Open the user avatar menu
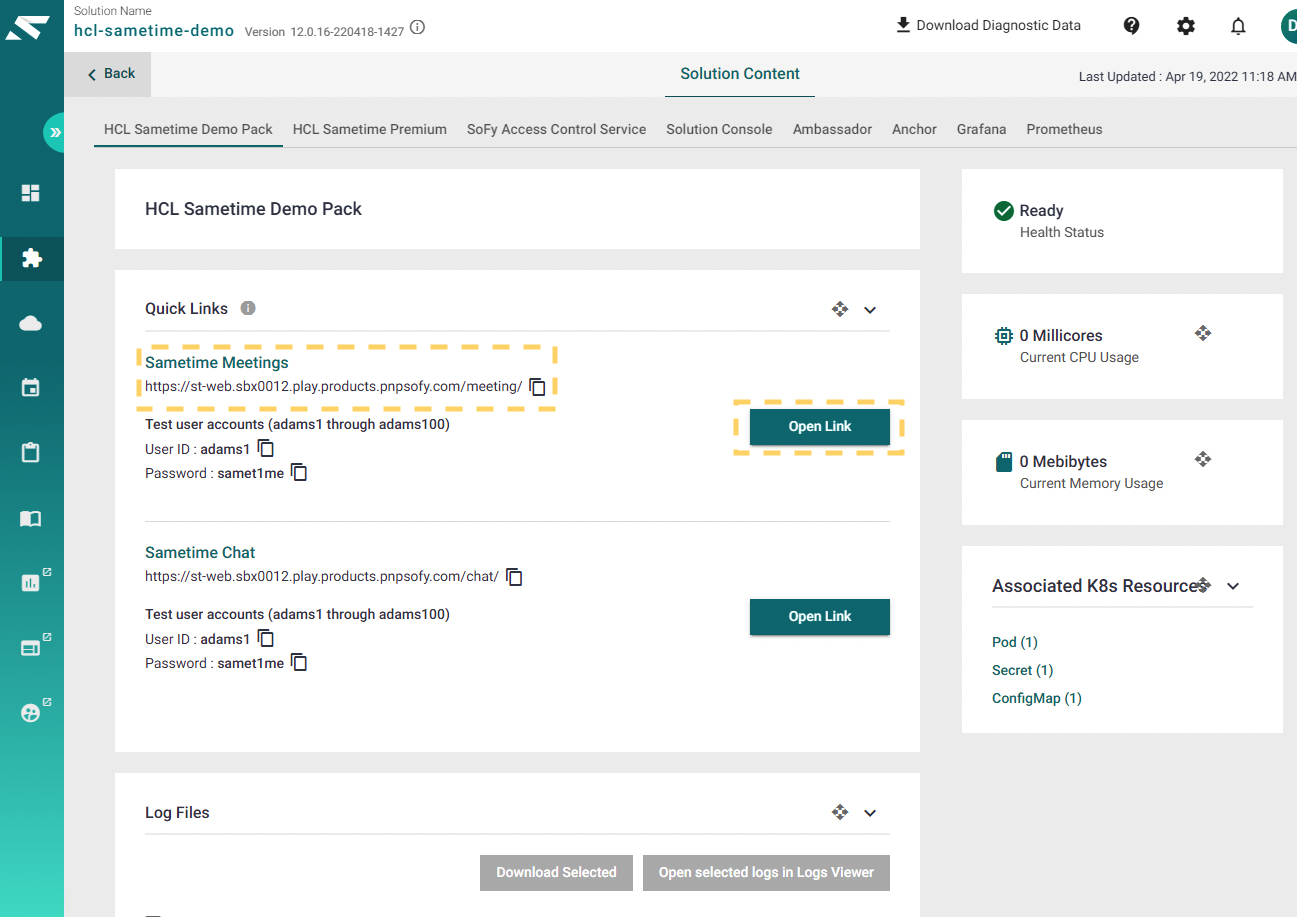 coord(1288,26)
